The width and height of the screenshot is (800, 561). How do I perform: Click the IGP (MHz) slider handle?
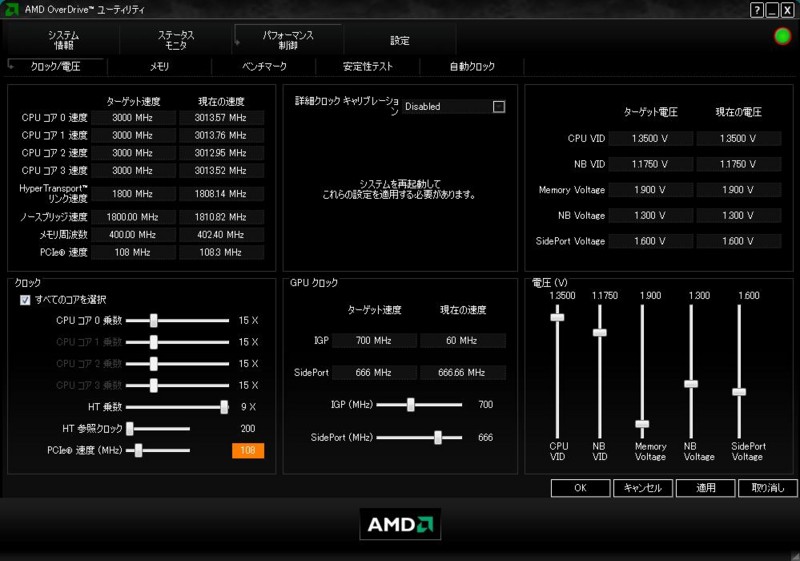[x=411, y=404]
